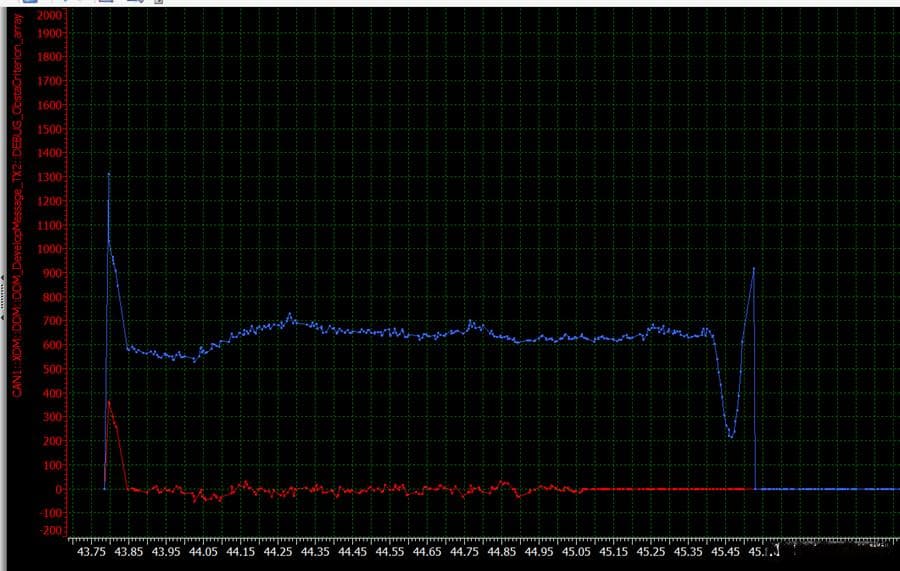Screen dimensions: 900x571
Task: Click the 1300 y-axis label
Action: [49, 177]
